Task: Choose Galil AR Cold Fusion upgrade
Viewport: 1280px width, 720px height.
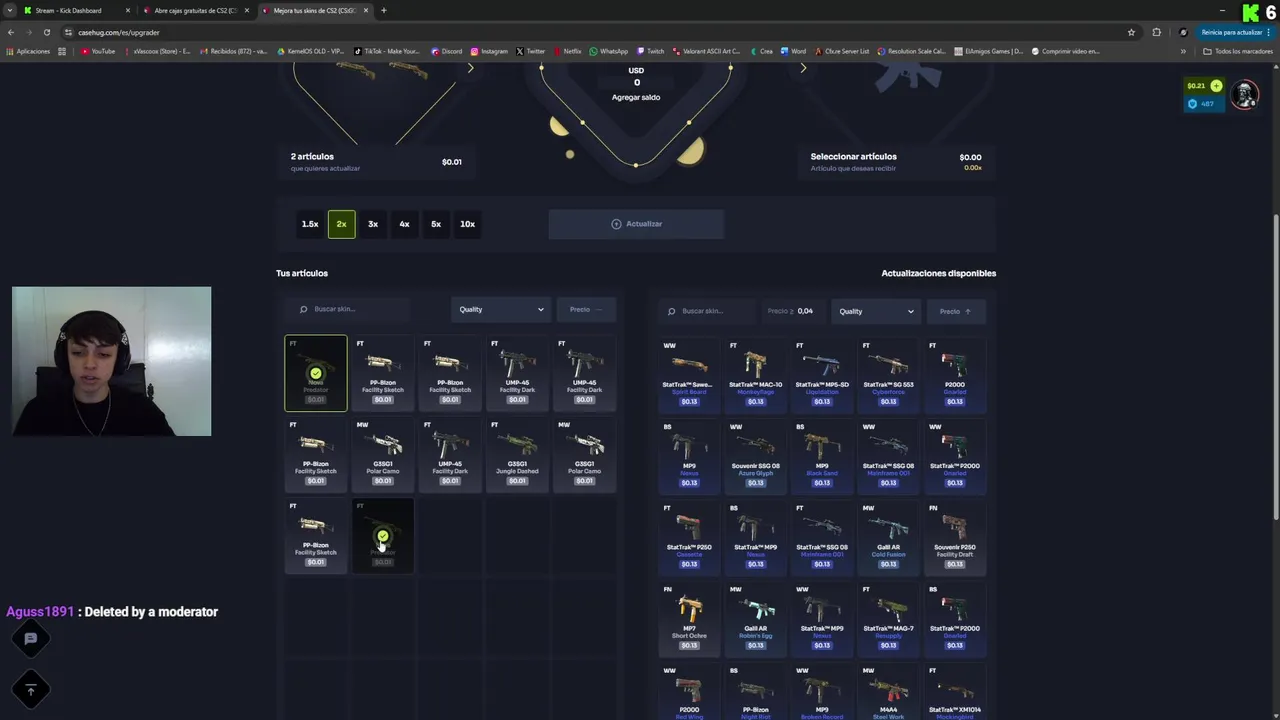Action: (x=888, y=537)
